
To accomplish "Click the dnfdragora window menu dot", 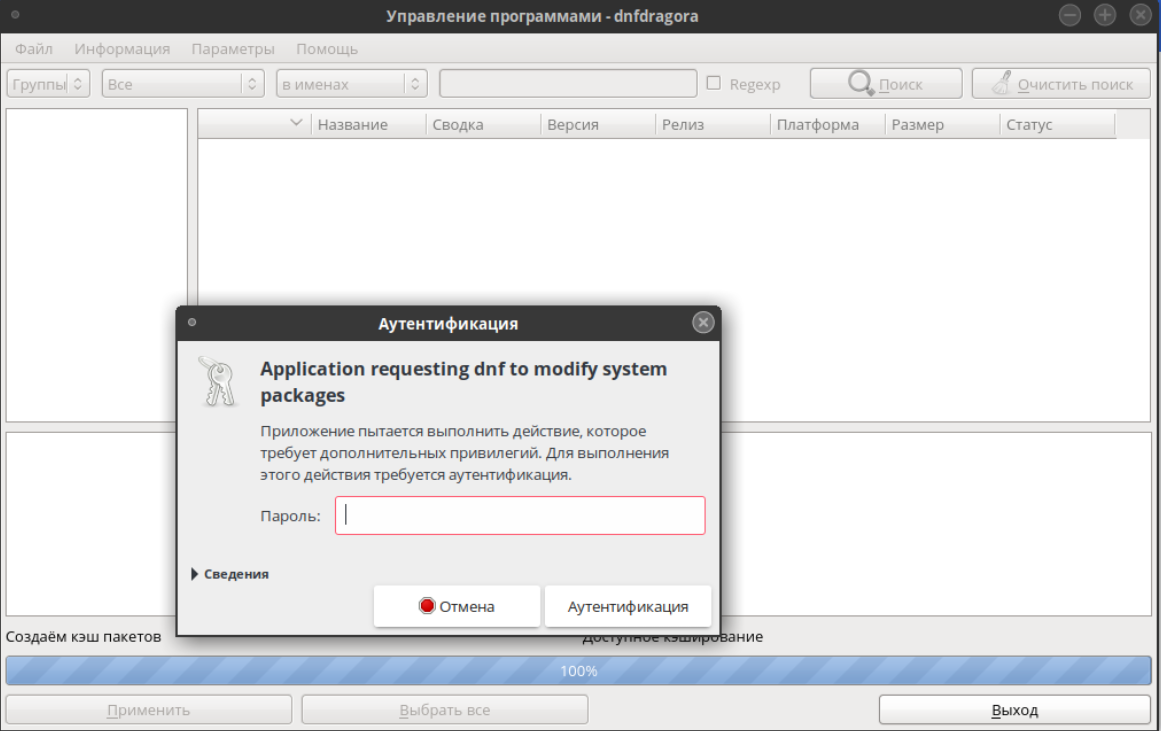I will [x=15, y=15].
